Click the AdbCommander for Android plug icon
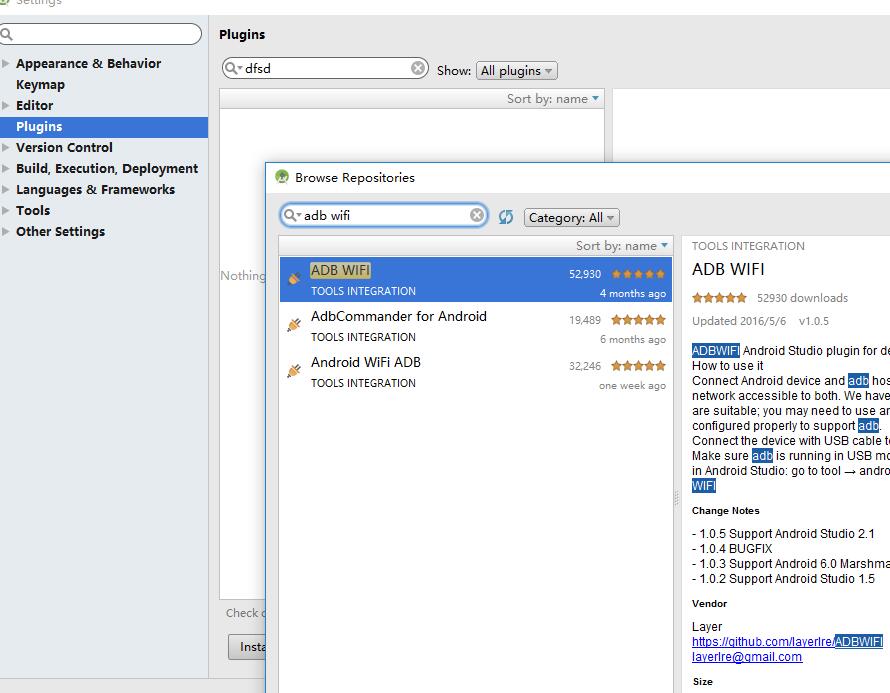890x693 pixels. click(x=294, y=325)
